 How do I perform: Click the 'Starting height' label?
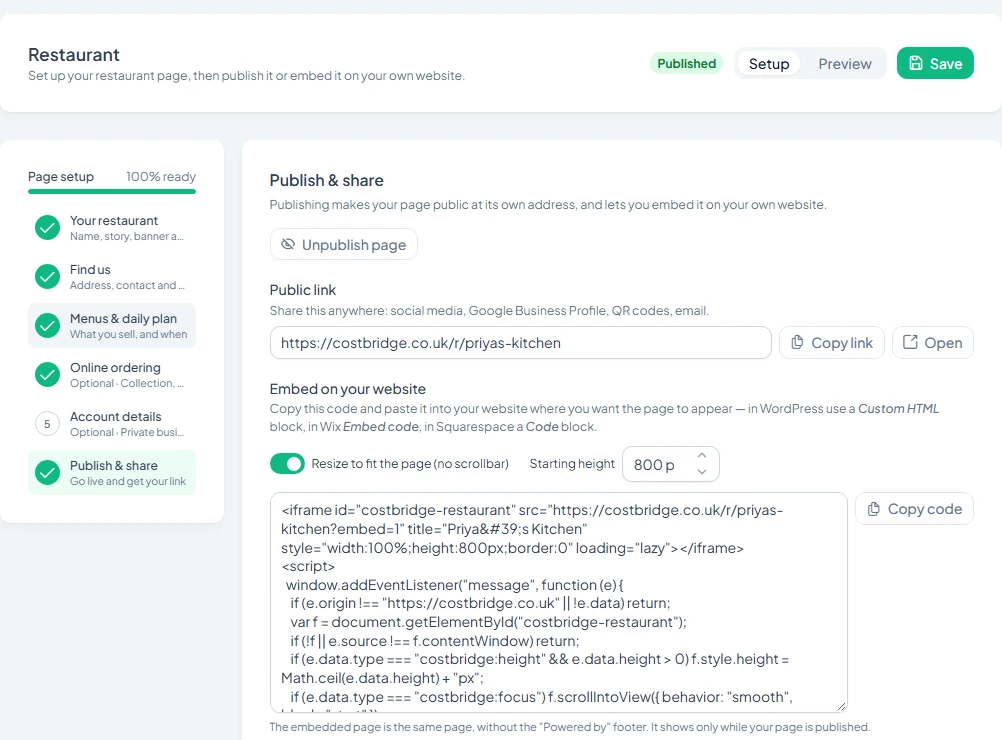coord(572,463)
